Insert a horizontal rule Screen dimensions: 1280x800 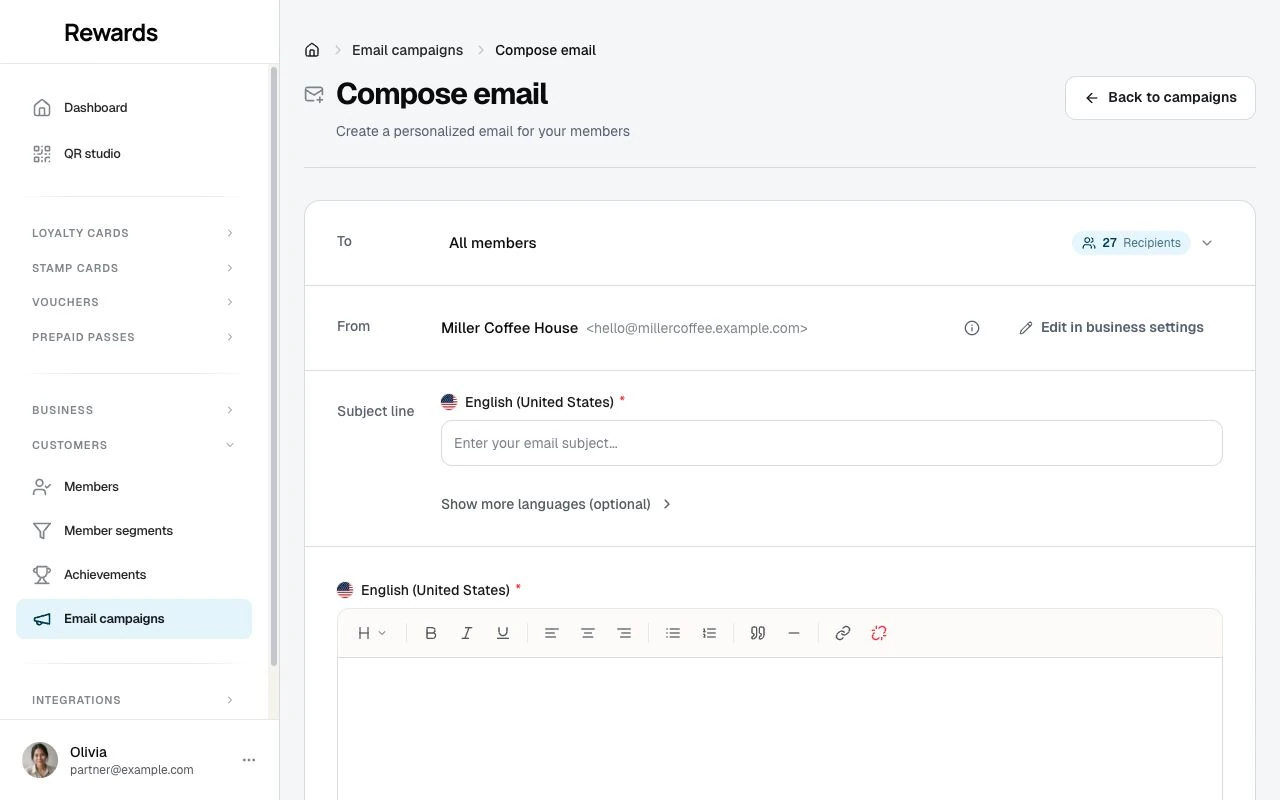(794, 633)
